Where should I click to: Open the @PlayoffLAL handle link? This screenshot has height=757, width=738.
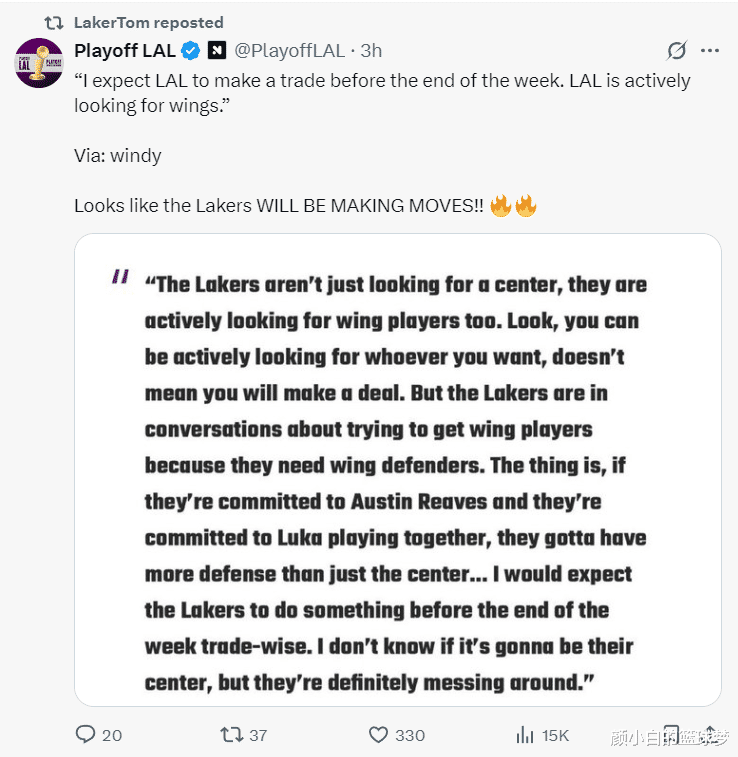(290, 51)
